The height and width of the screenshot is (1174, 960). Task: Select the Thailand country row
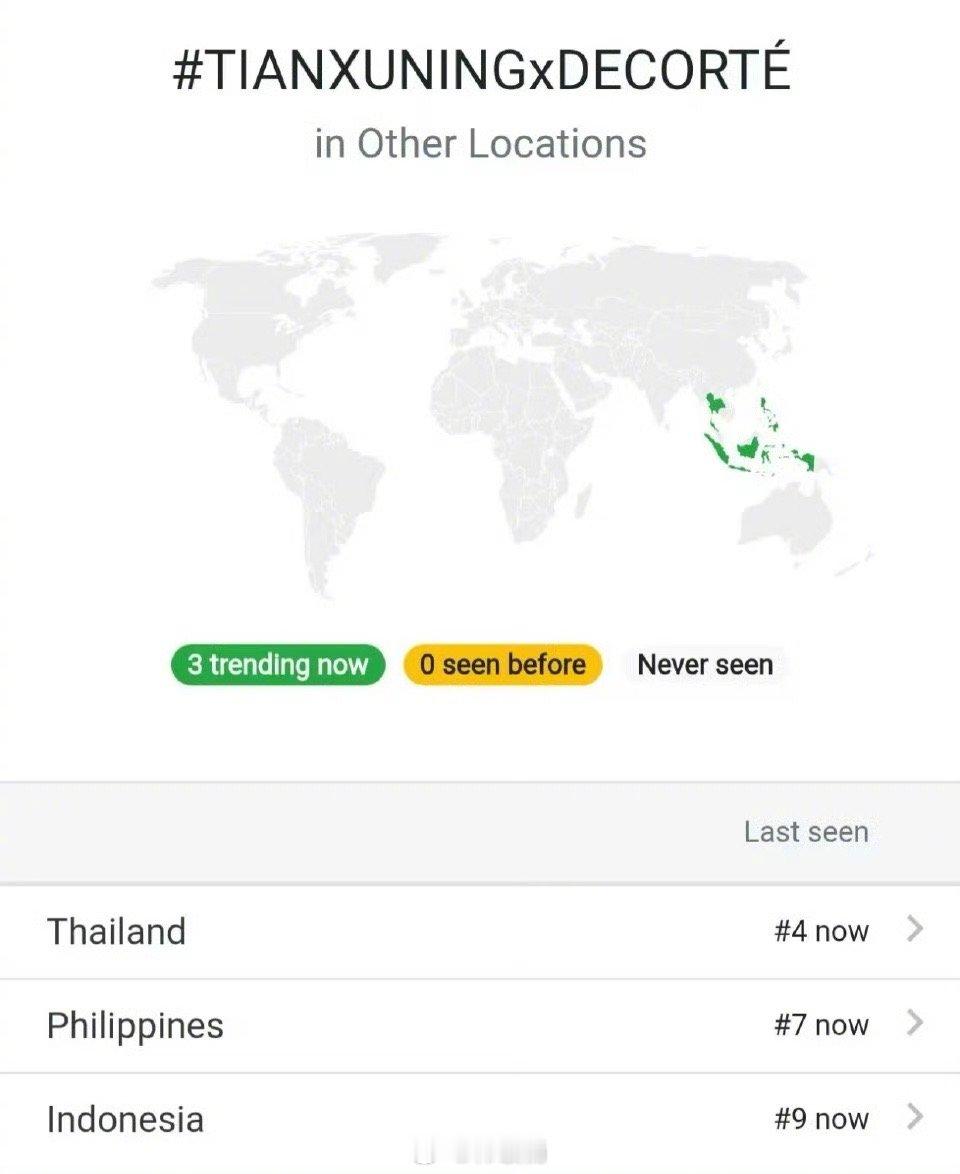pos(480,931)
